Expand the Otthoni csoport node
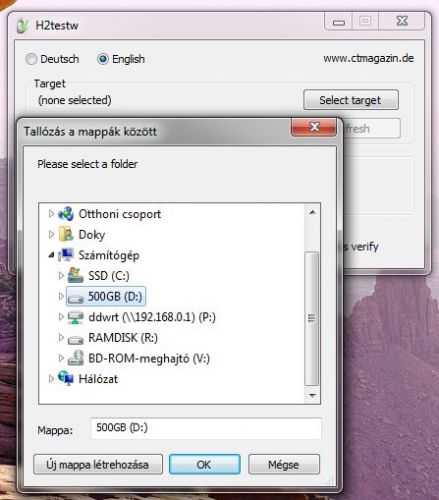The width and height of the screenshot is (439, 500). 51,214
